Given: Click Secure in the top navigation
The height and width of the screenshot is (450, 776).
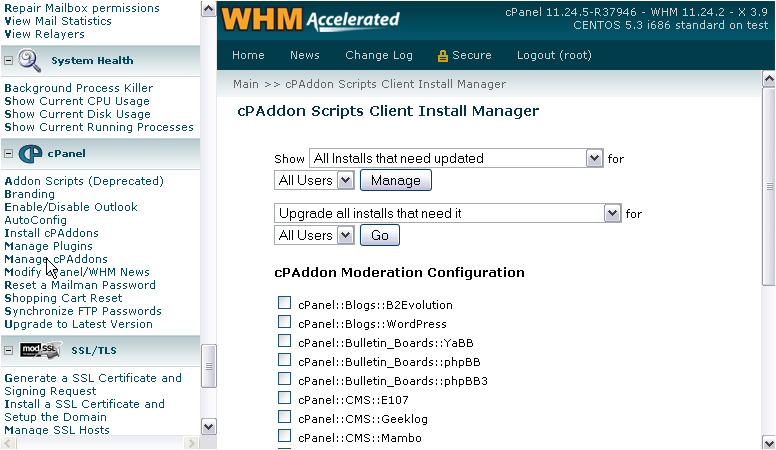Looking at the screenshot, I should pos(472,55).
